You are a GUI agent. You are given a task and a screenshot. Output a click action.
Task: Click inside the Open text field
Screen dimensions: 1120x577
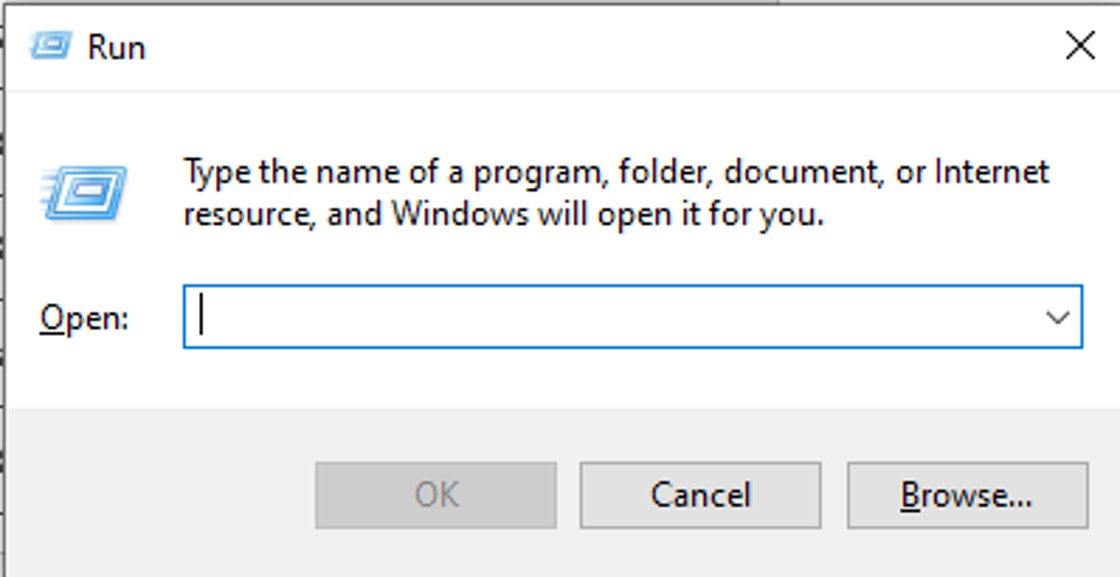600,318
